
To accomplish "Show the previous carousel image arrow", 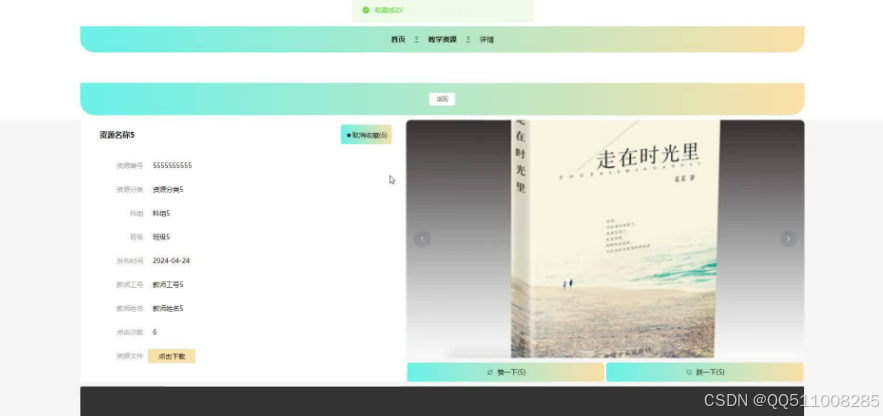I will coord(422,239).
